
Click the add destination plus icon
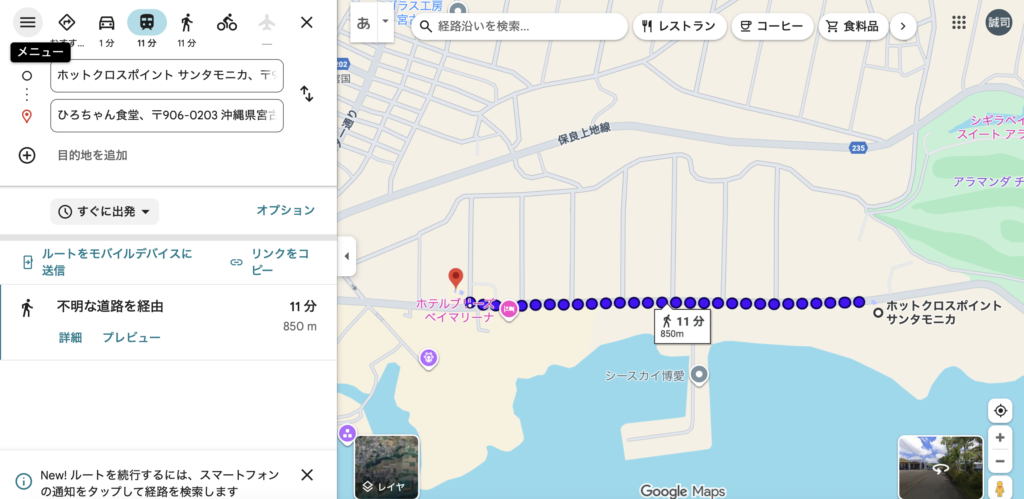tap(27, 155)
